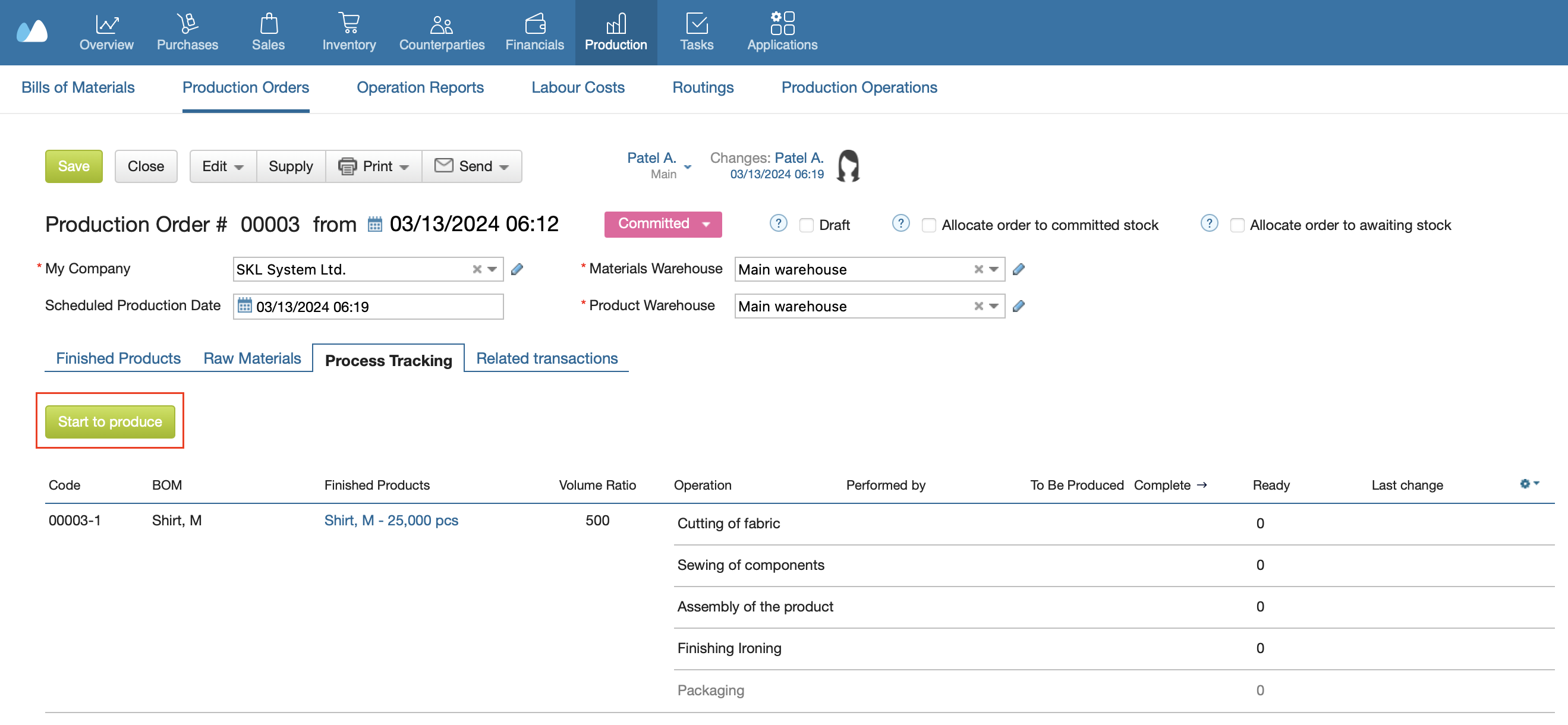
Task: Select the Process Tracking tab
Action: (388, 360)
